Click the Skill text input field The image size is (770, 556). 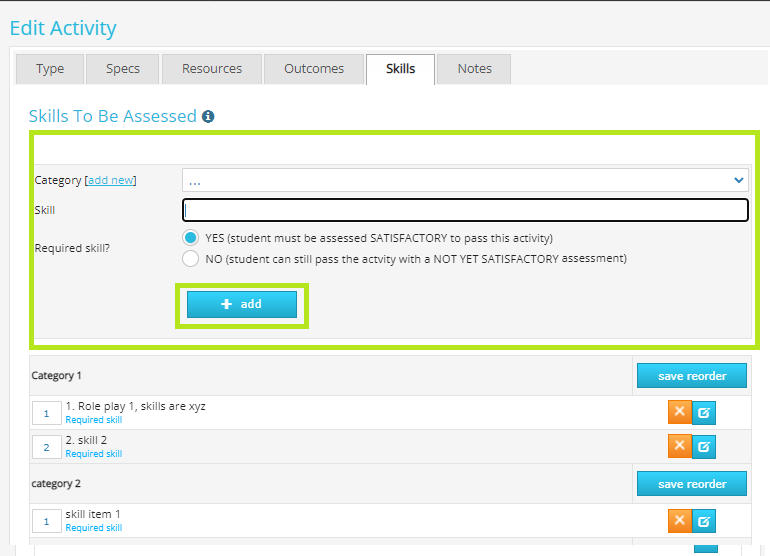pos(465,210)
